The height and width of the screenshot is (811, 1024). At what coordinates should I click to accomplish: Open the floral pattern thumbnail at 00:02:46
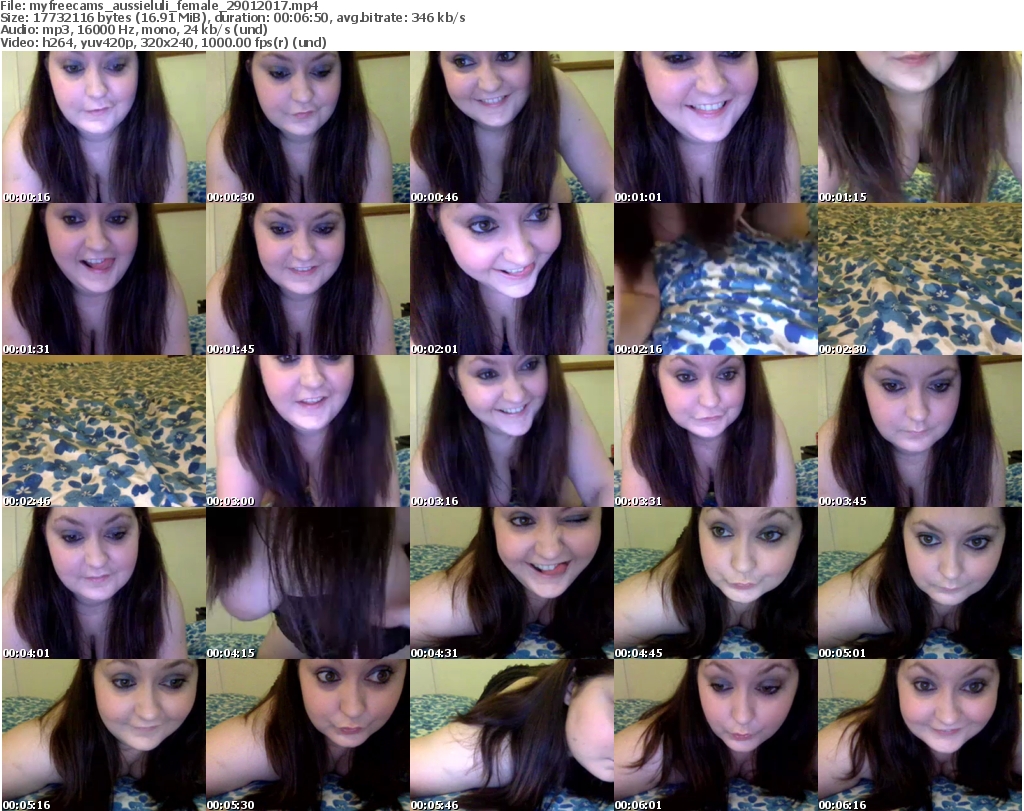103,431
